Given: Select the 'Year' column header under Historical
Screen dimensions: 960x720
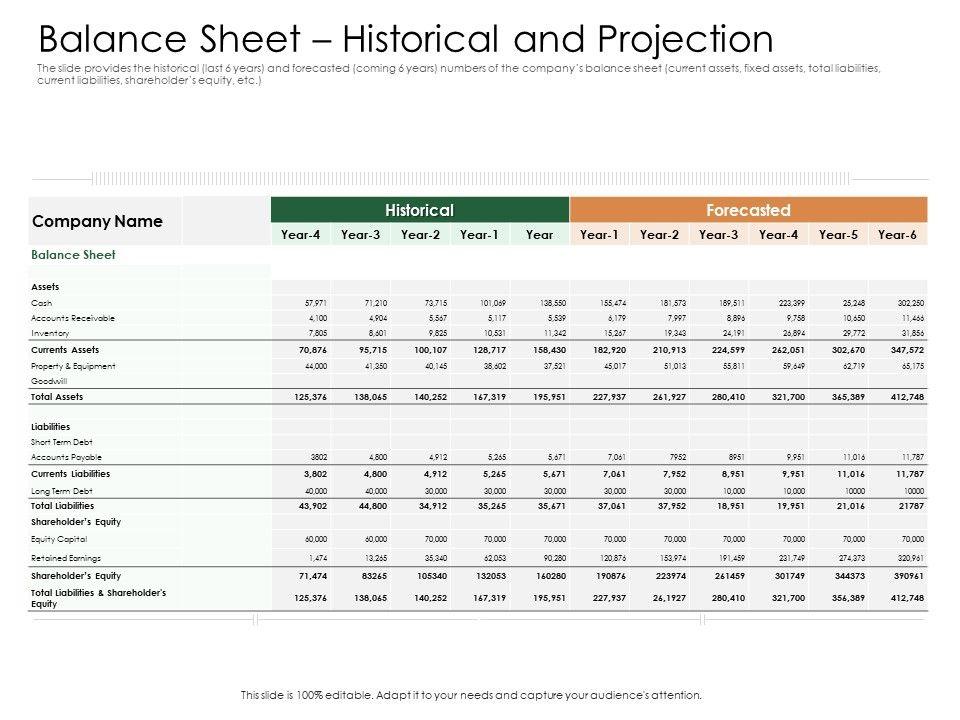Looking at the screenshot, I should pyautogui.click(x=539, y=234).
